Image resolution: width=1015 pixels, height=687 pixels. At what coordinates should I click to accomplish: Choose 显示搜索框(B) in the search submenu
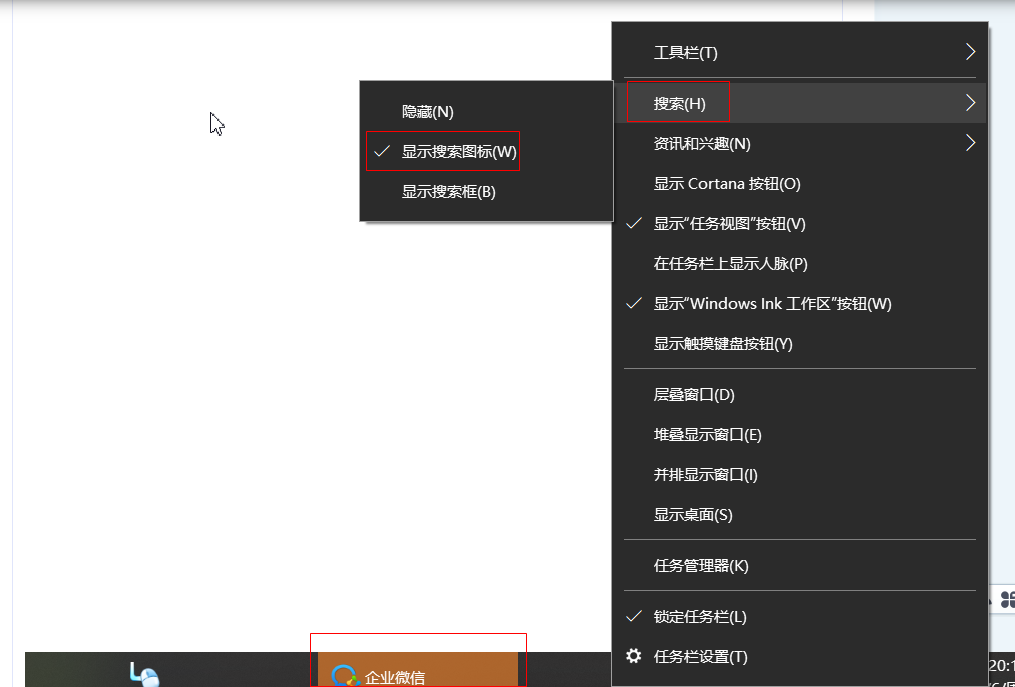click(x=448, y=192)
